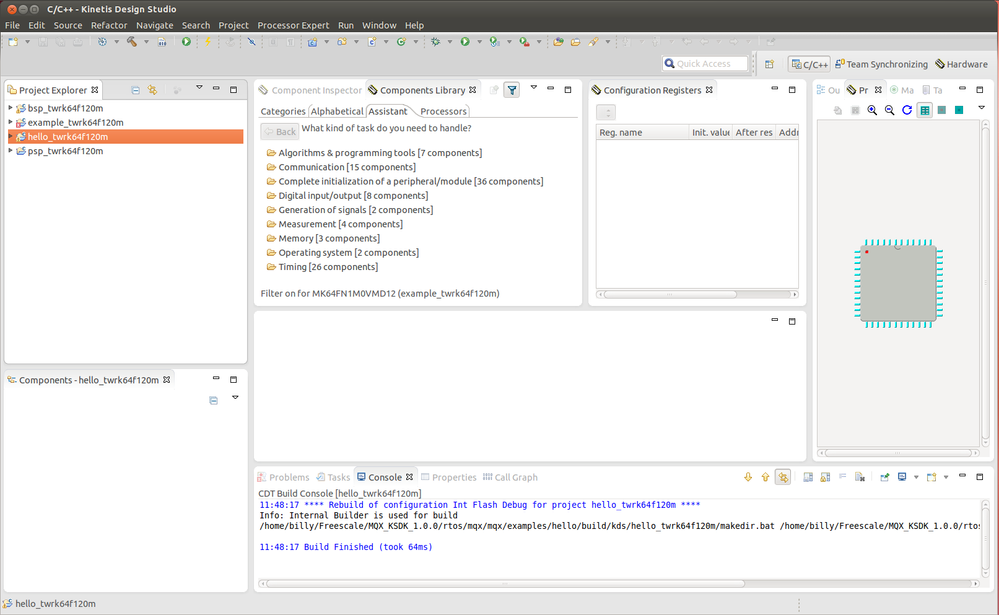Zoom out on the processor view
Viewport: 999px width, 615px height.
click(x=889, y=110)
